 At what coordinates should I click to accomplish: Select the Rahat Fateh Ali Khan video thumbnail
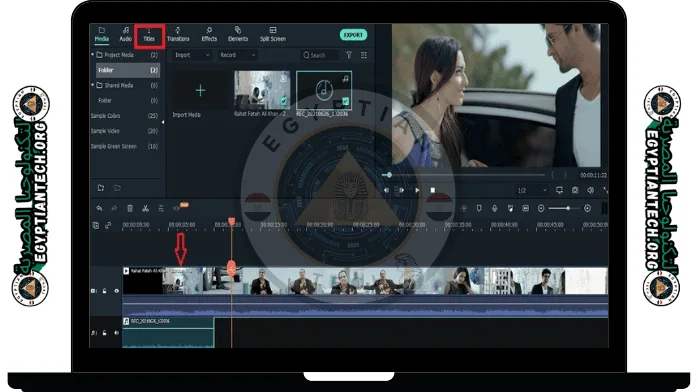point(262,90)
